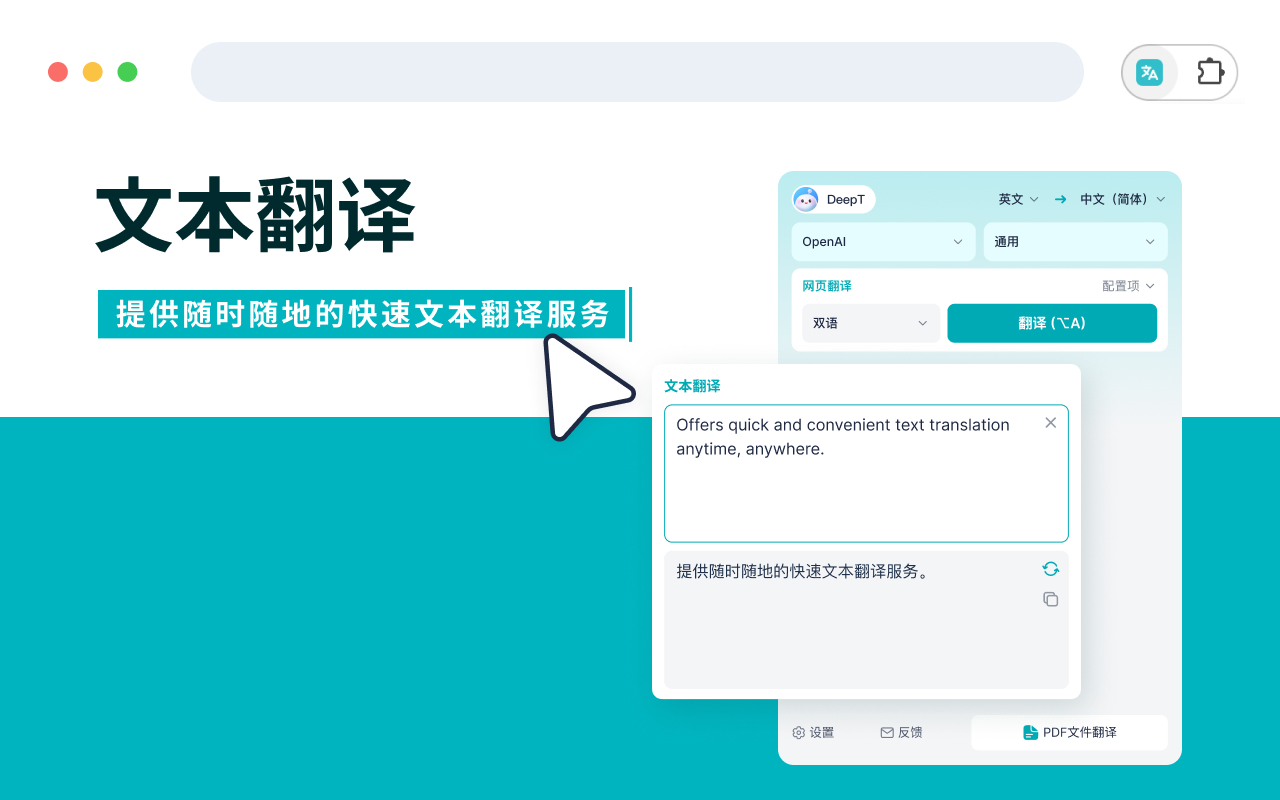Click the DeepT mascot avatar icon

click(805, 199)
